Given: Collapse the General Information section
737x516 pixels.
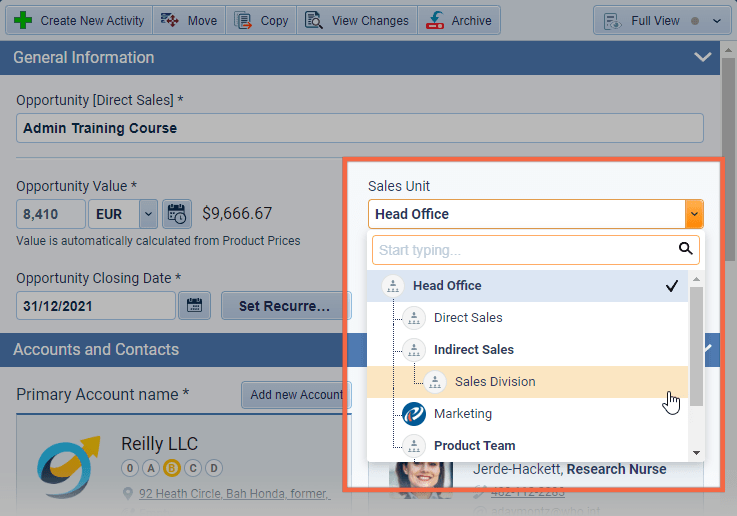Looking at the screenshot, I should [702, 57].
